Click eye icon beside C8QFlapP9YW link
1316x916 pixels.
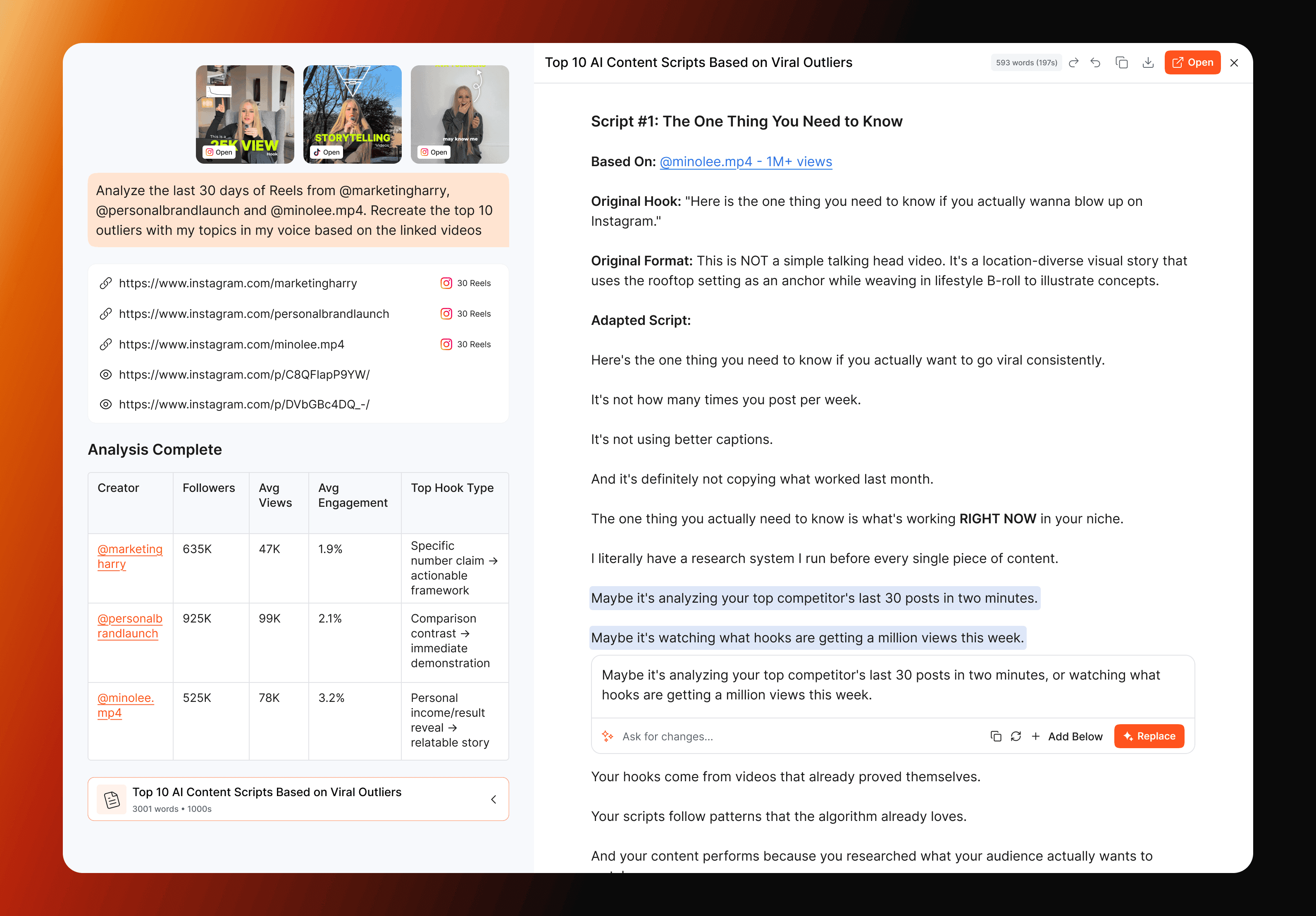tap(105, 375)
